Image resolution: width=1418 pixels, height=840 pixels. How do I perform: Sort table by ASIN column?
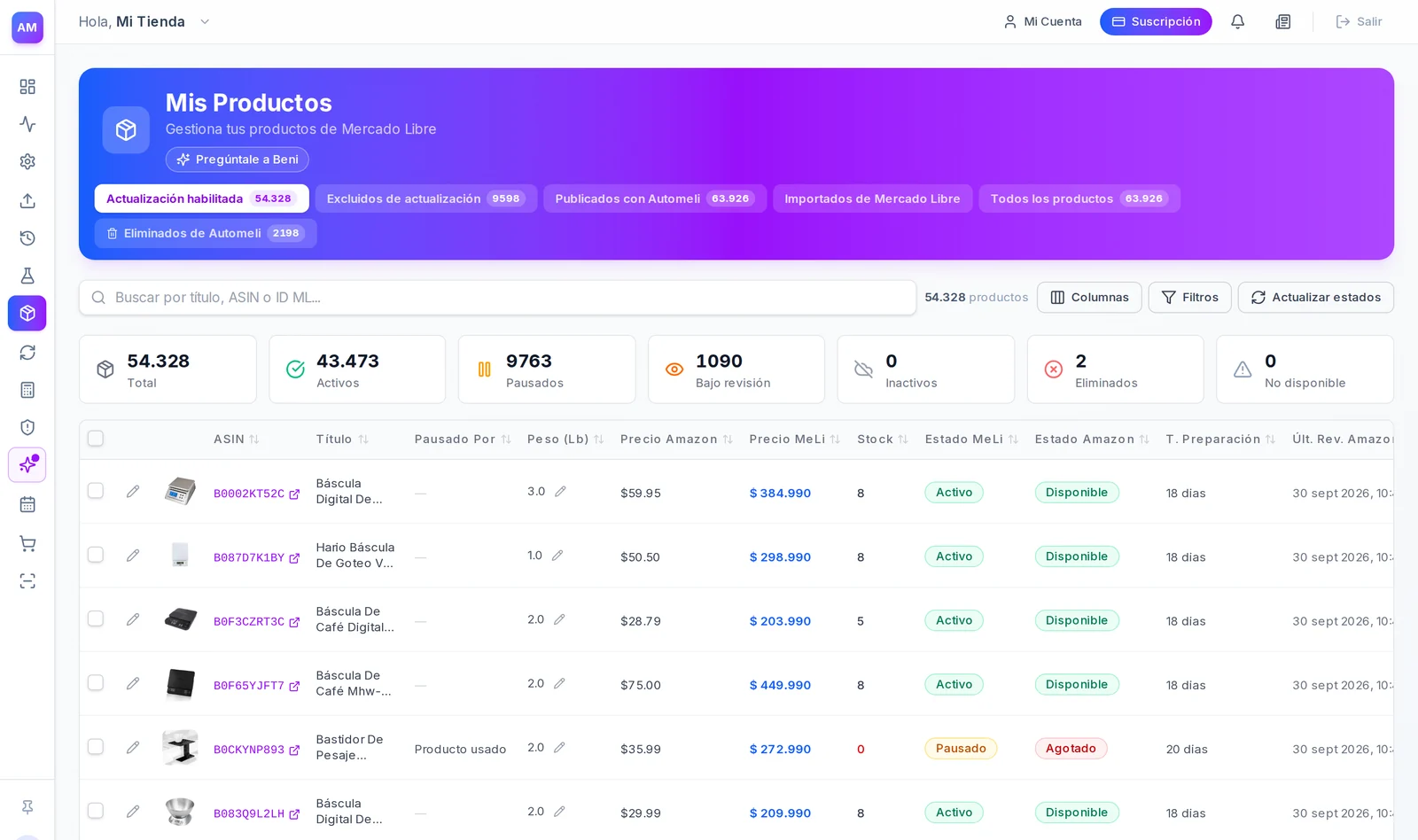point(237,439)
